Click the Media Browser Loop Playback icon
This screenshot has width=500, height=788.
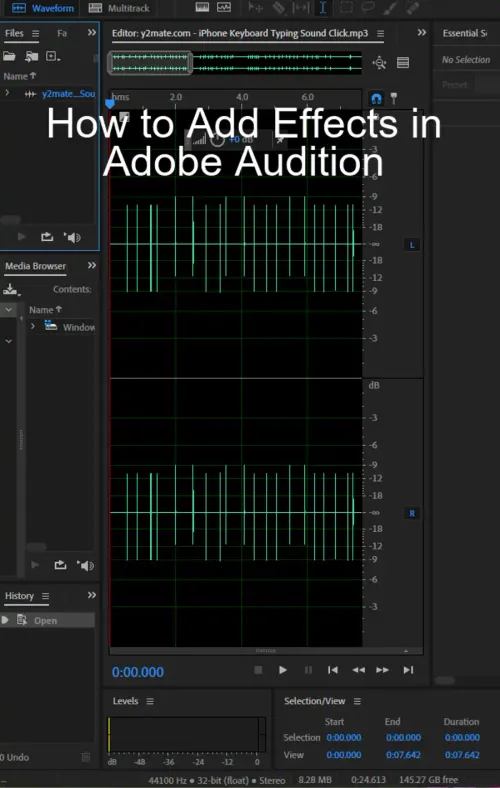point(60,565)
